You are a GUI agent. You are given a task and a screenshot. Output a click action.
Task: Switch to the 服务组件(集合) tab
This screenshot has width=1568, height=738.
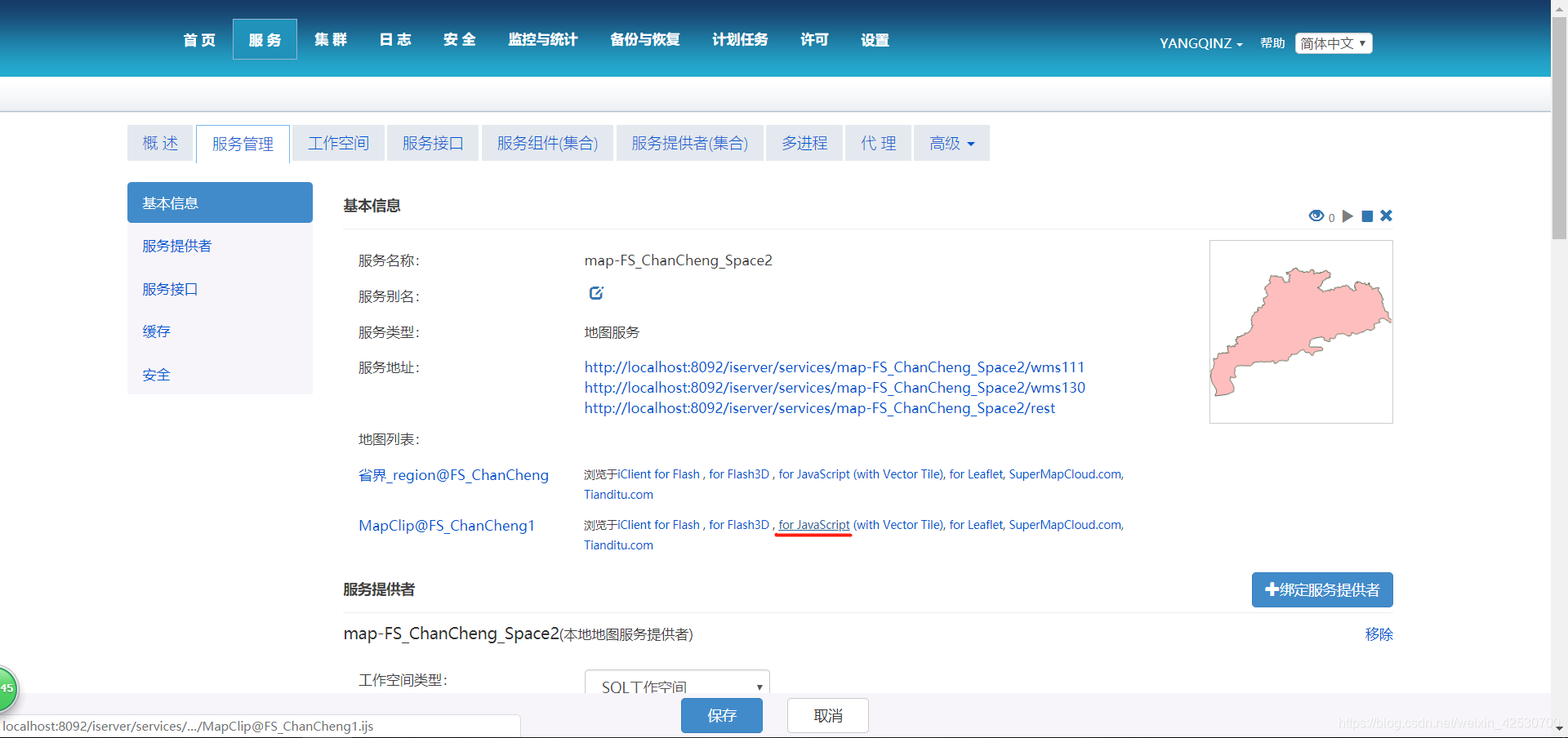pyautogui.click(x=547, y=143)
